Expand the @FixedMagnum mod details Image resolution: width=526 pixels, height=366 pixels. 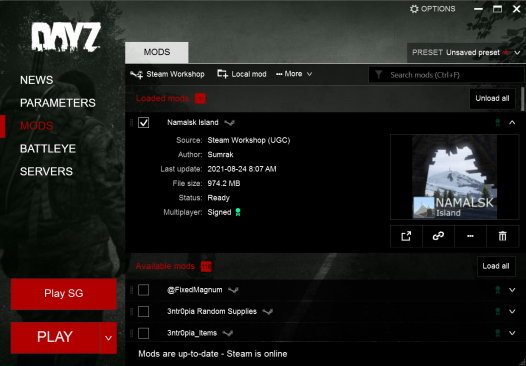point(512,290)
